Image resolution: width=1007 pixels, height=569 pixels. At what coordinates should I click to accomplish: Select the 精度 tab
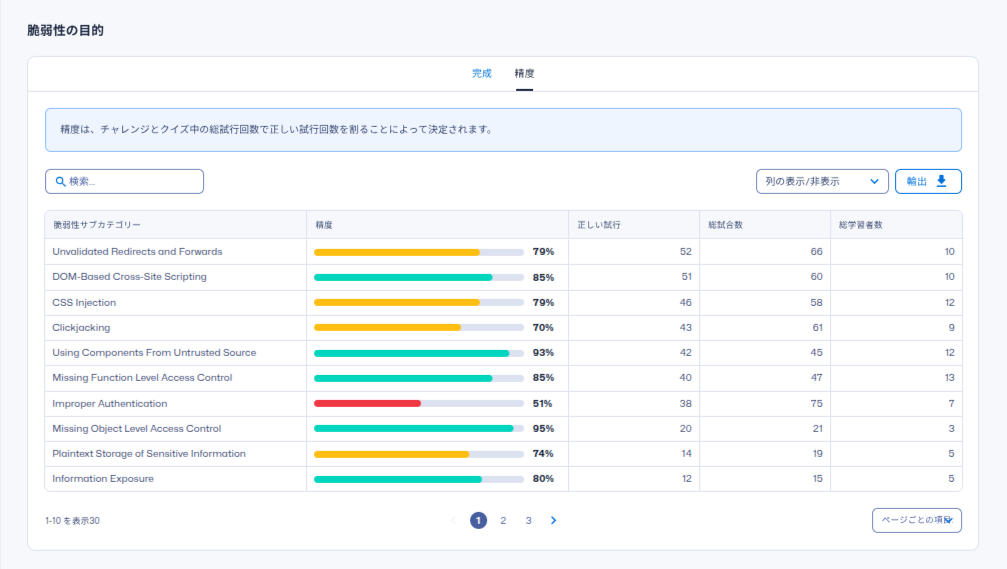coord(524,73)
